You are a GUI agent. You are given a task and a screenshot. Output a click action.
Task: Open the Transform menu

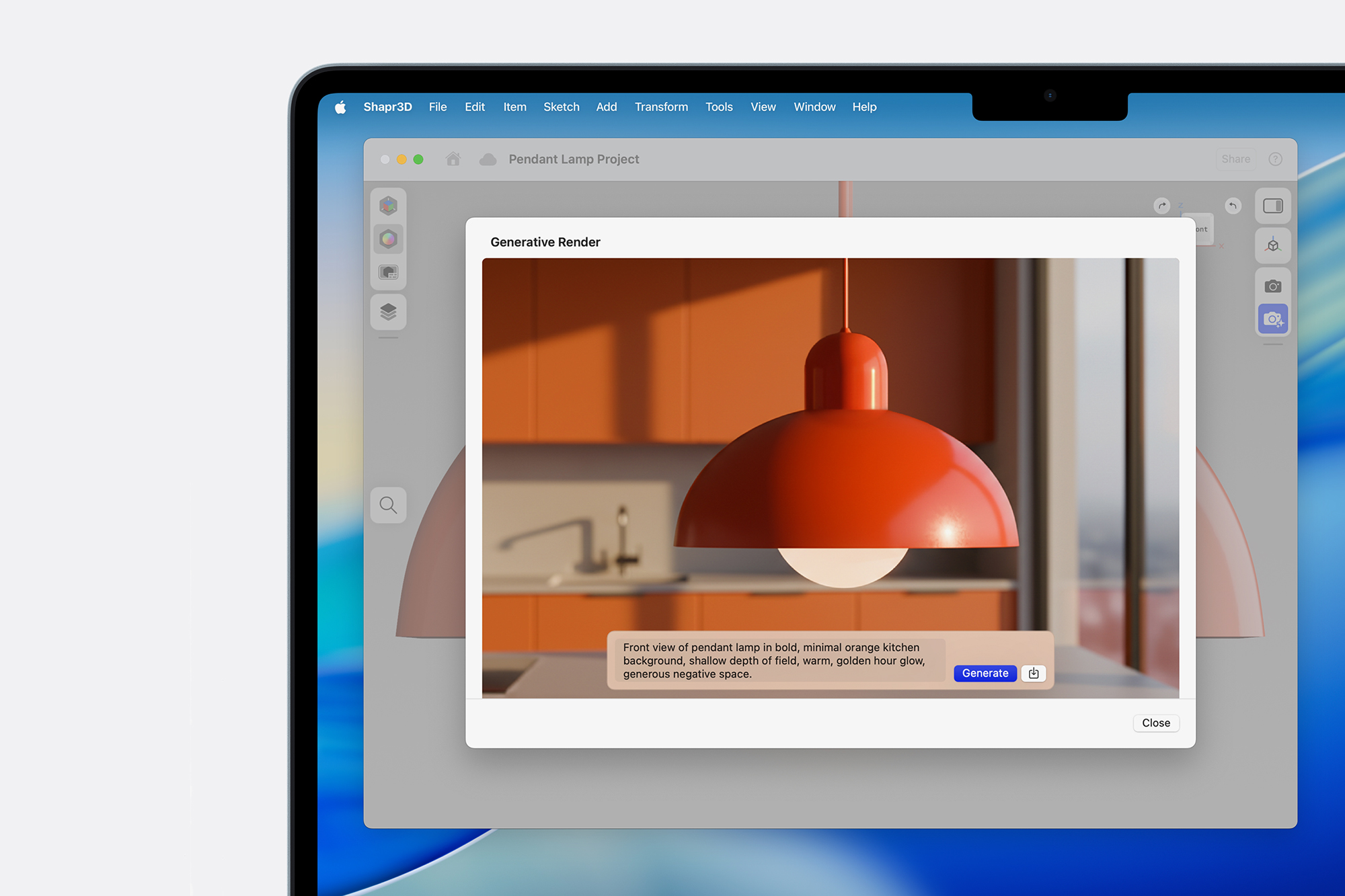click(x=661, y=107)
